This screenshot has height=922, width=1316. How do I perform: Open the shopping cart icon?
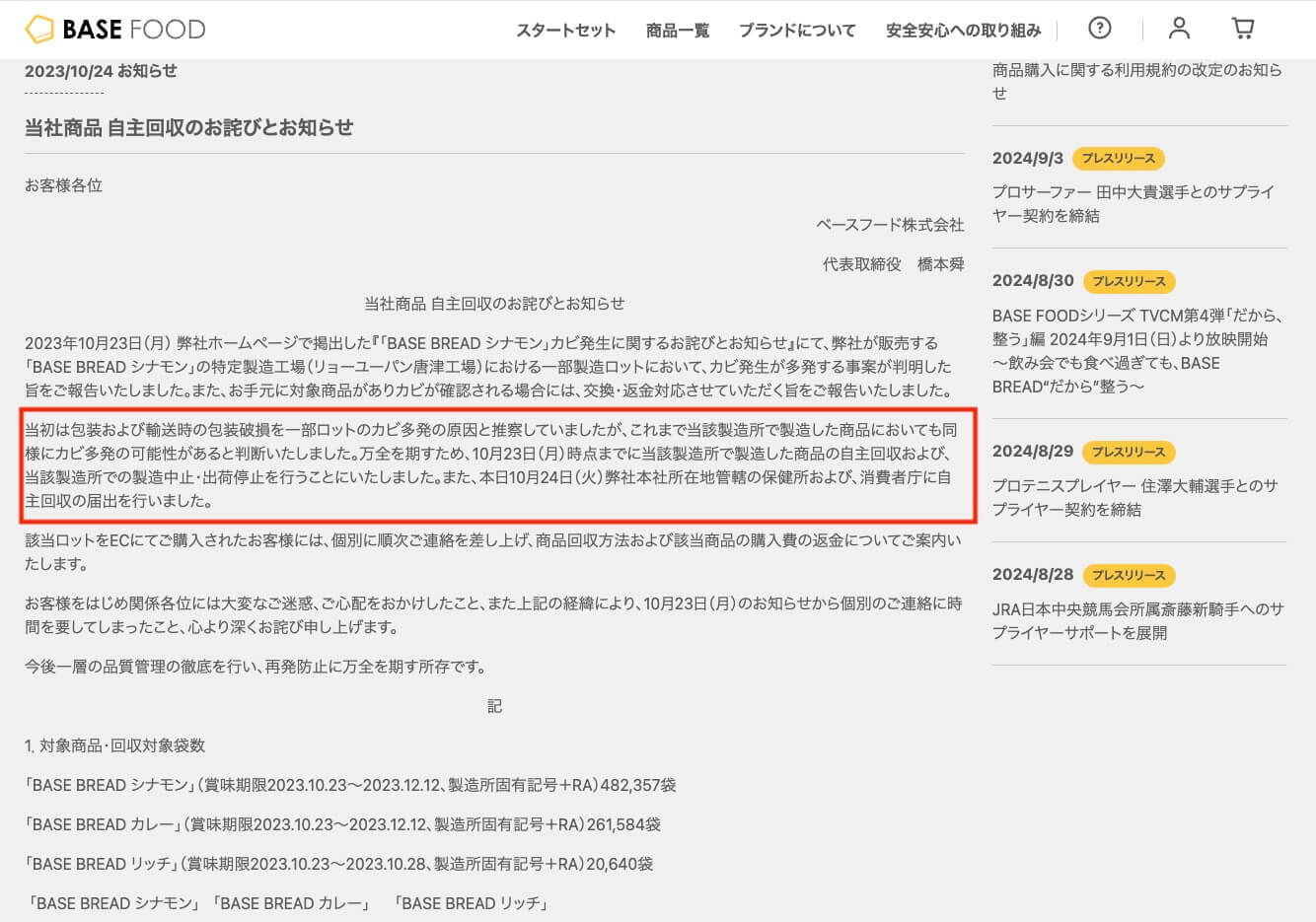coord(1243,29)
